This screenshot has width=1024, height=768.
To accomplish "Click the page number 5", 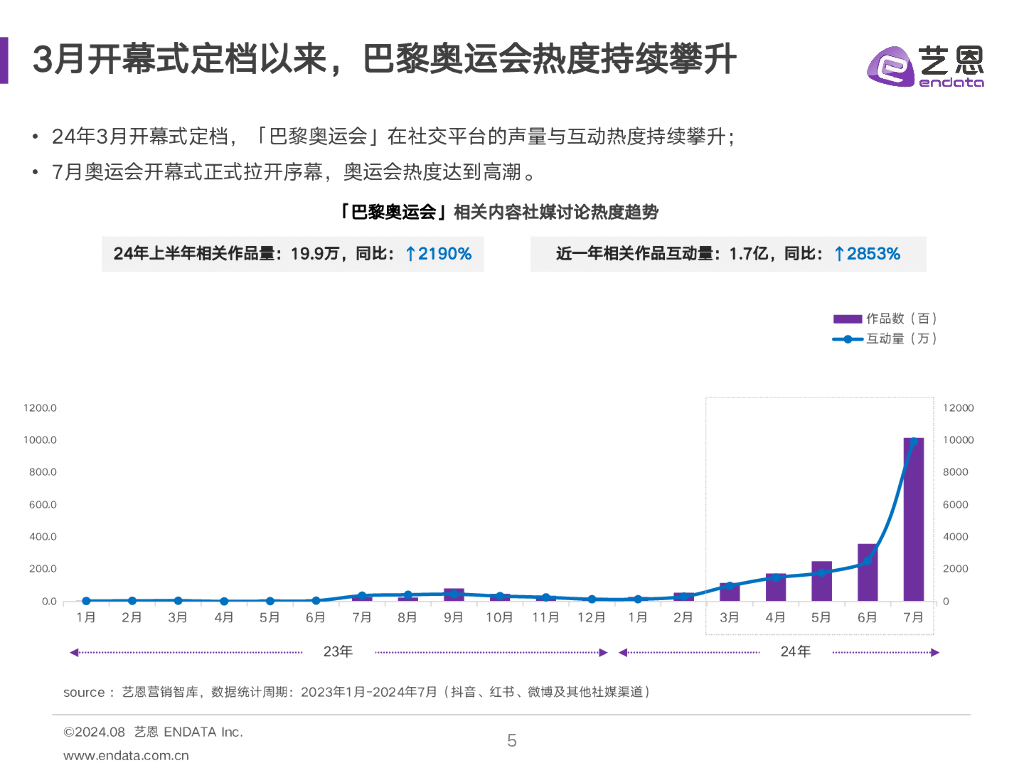I will coord(512,741).
